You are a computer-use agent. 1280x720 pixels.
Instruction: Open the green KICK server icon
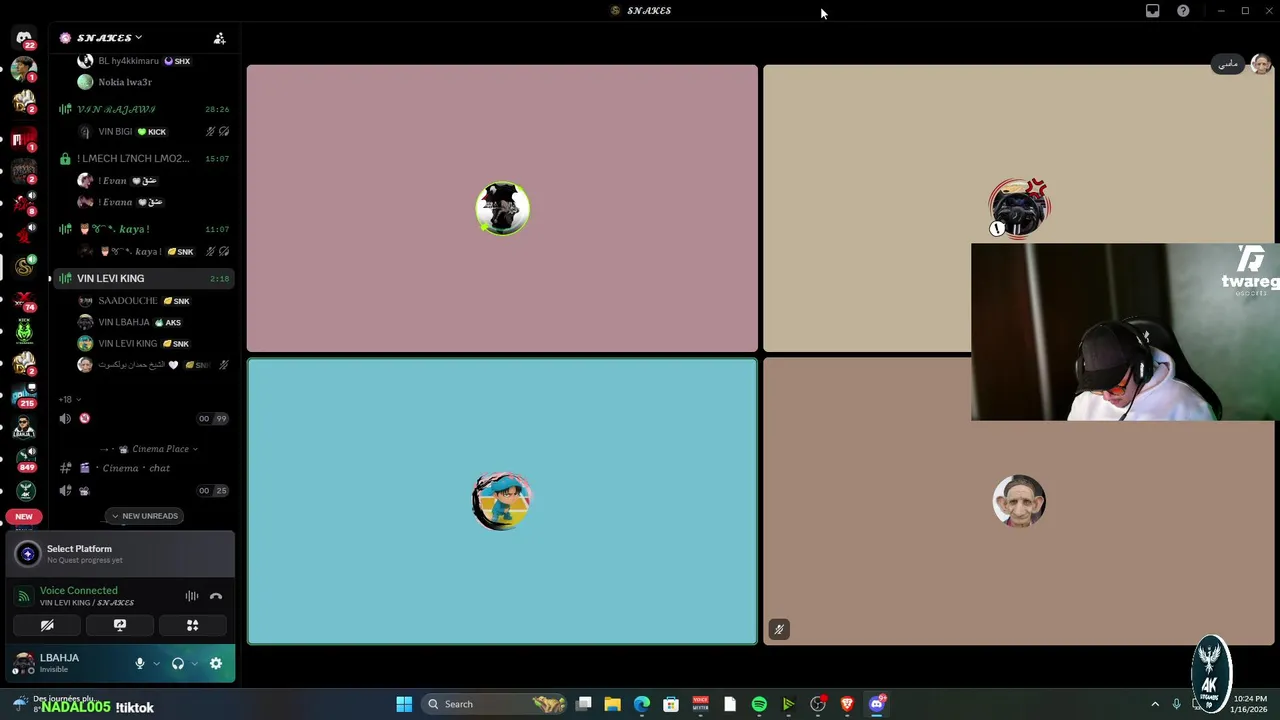pyautogui.click(x=24, y=331)
